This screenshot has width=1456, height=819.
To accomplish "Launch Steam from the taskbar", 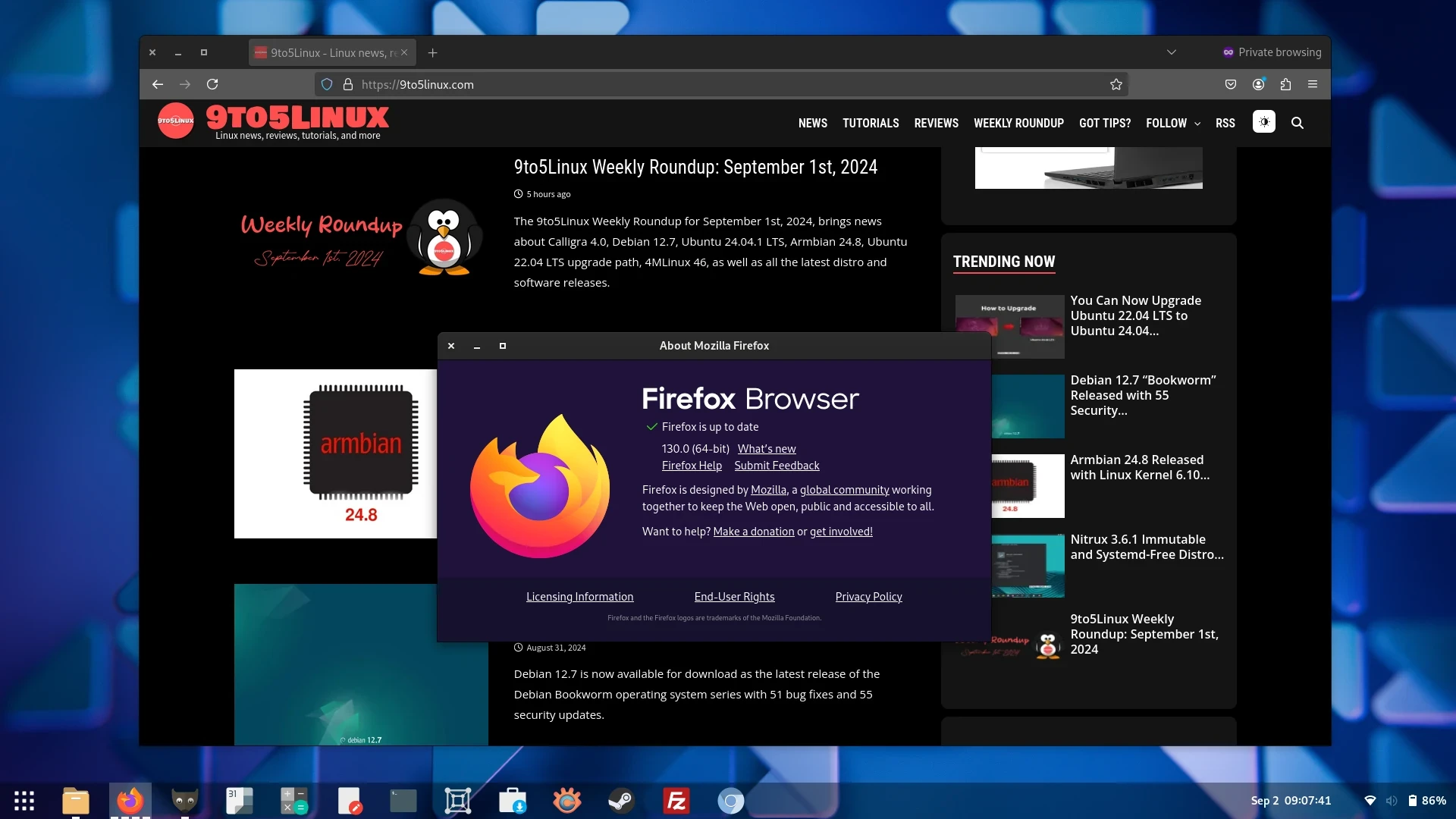I will (x=621, y=801).
